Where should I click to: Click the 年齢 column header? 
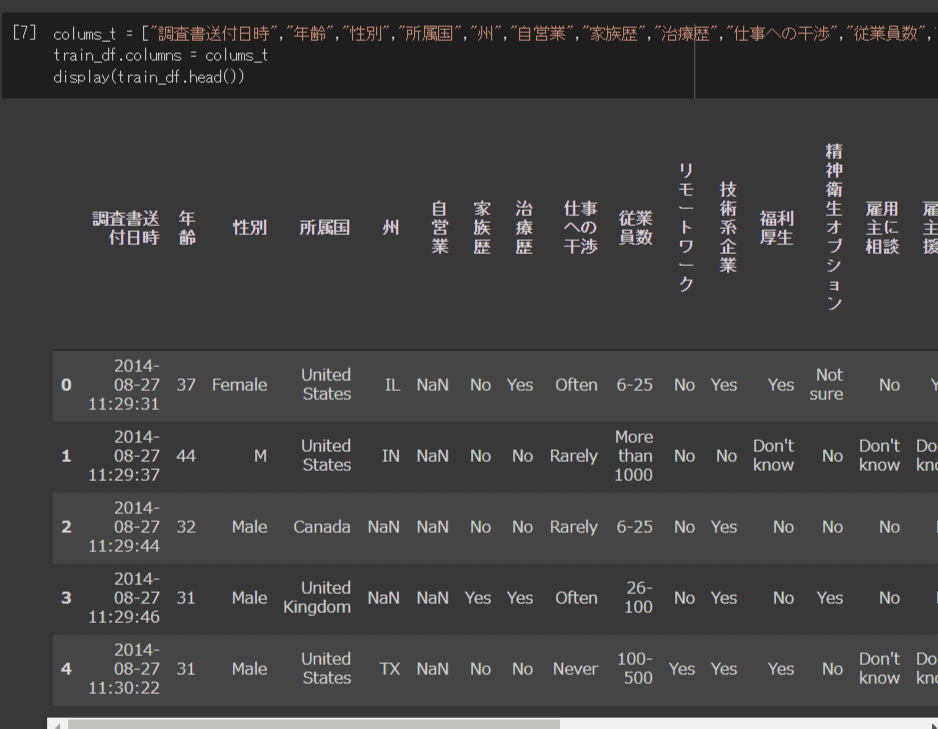[x=187, y=228]
